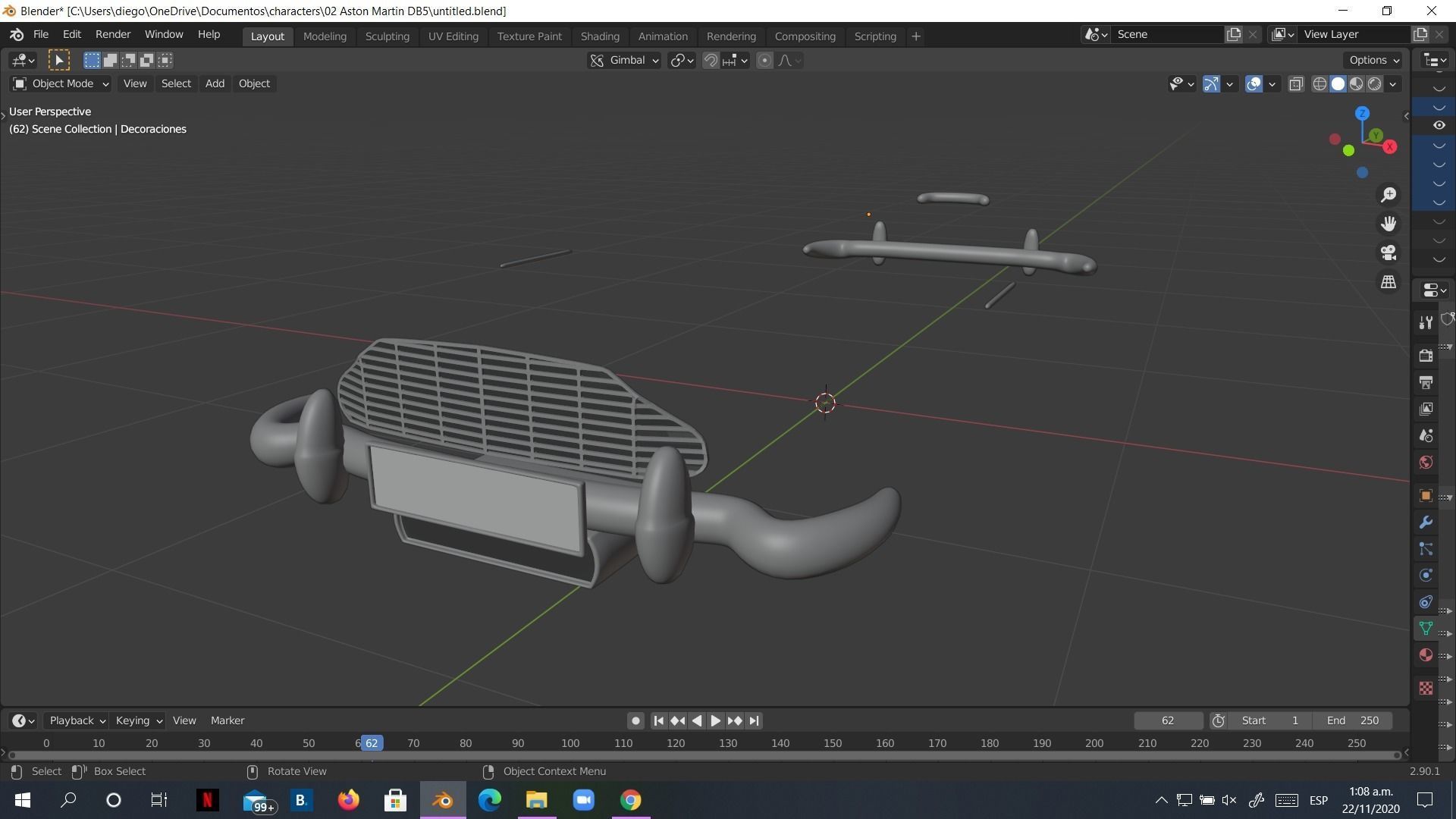Open the Material properties tab
The height and width of the screenshot is (819, 1456).
pos(1426,655)
